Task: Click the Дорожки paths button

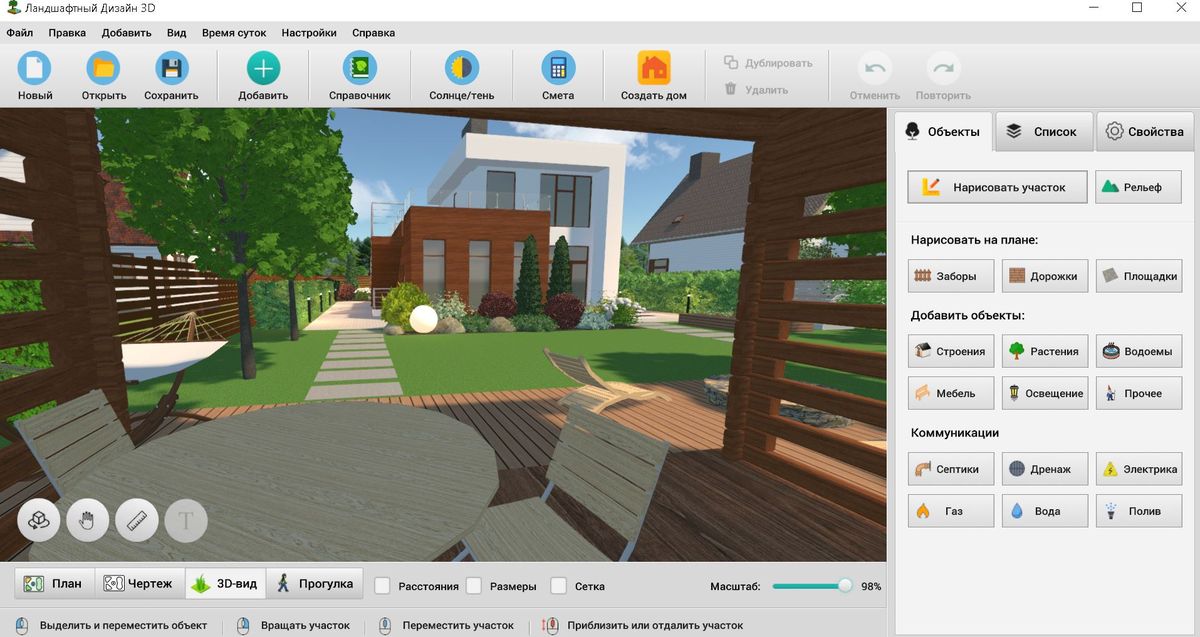Action: point(1045,276)
